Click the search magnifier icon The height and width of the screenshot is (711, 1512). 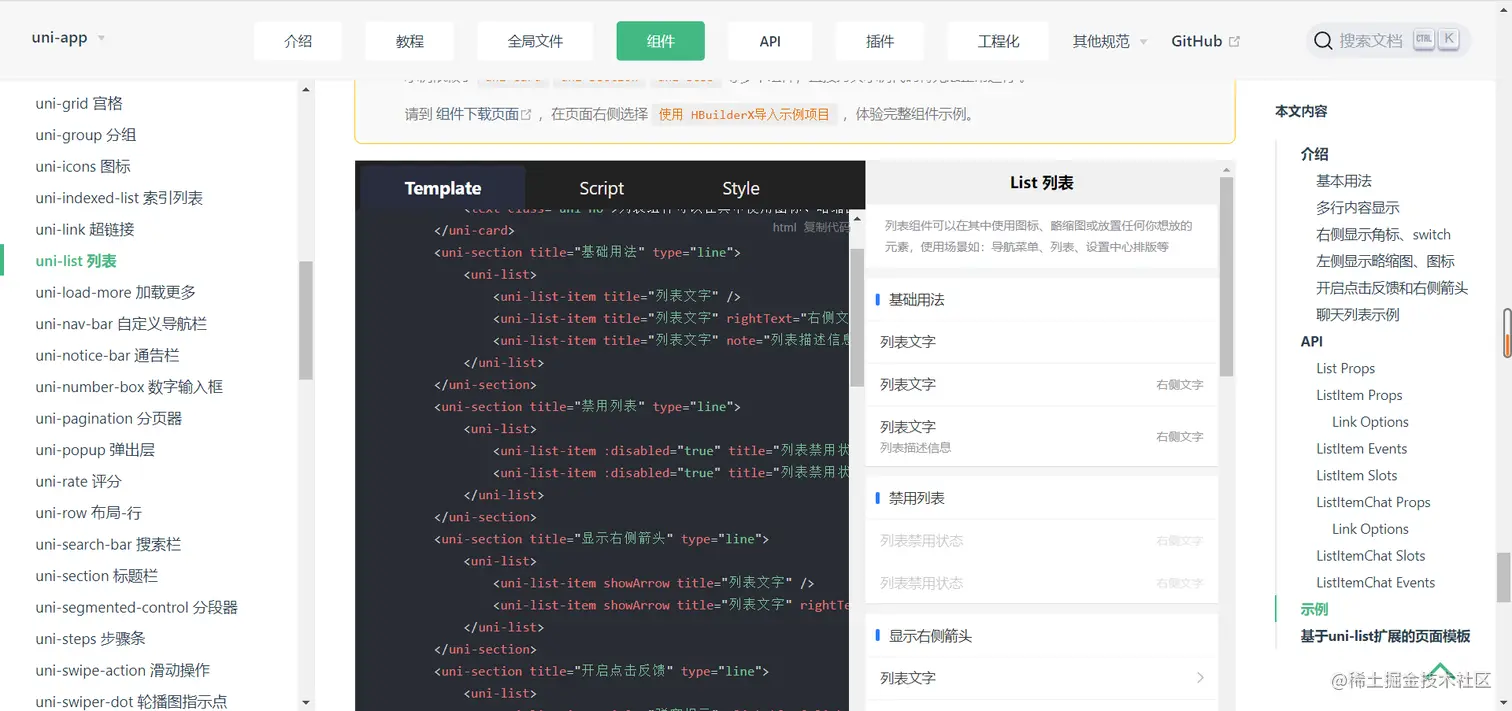[x=1323, y=41]
